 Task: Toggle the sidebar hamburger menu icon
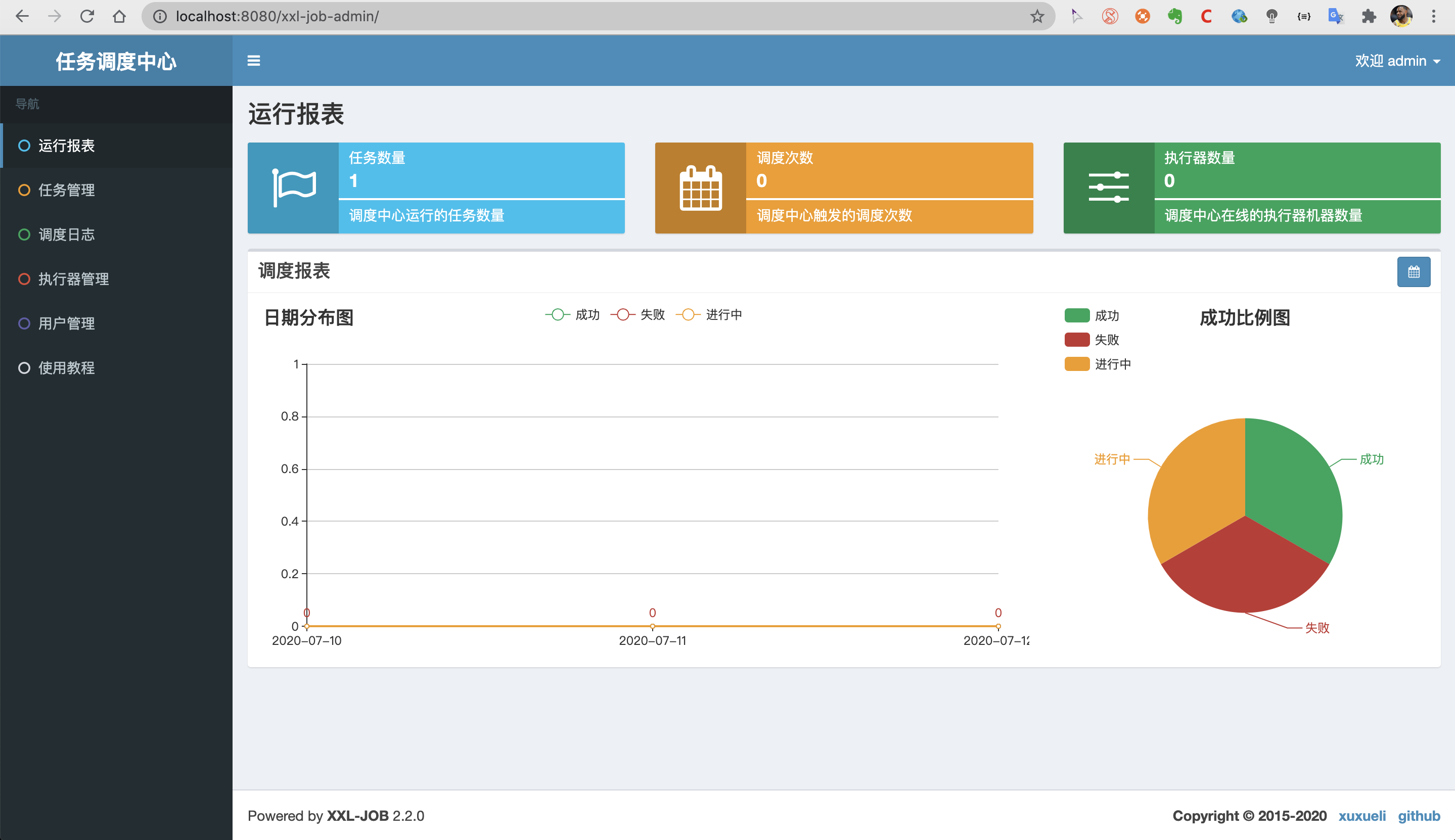point(254,61)
